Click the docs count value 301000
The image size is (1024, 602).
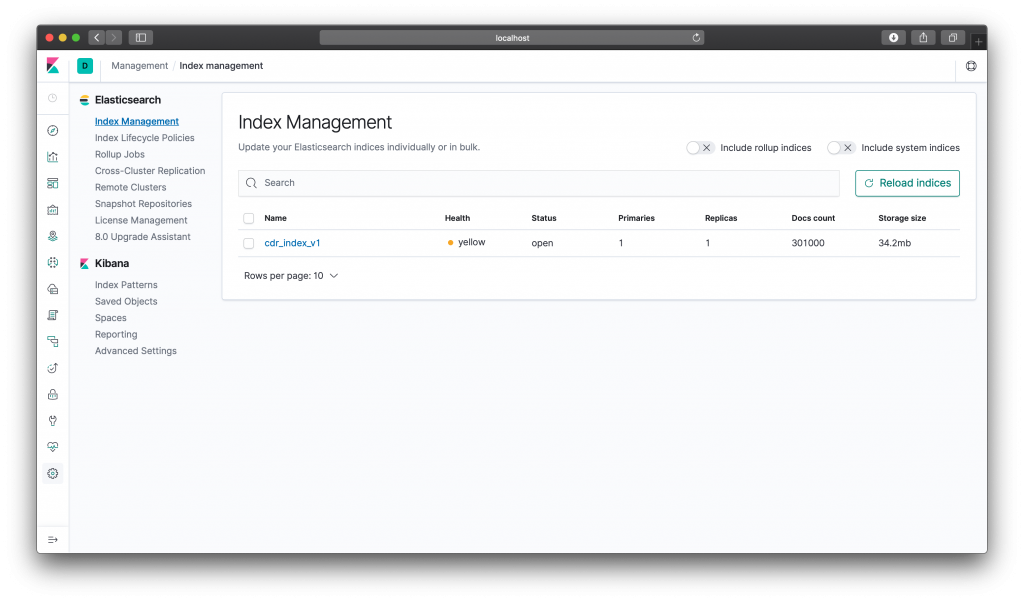pos(808,243)
